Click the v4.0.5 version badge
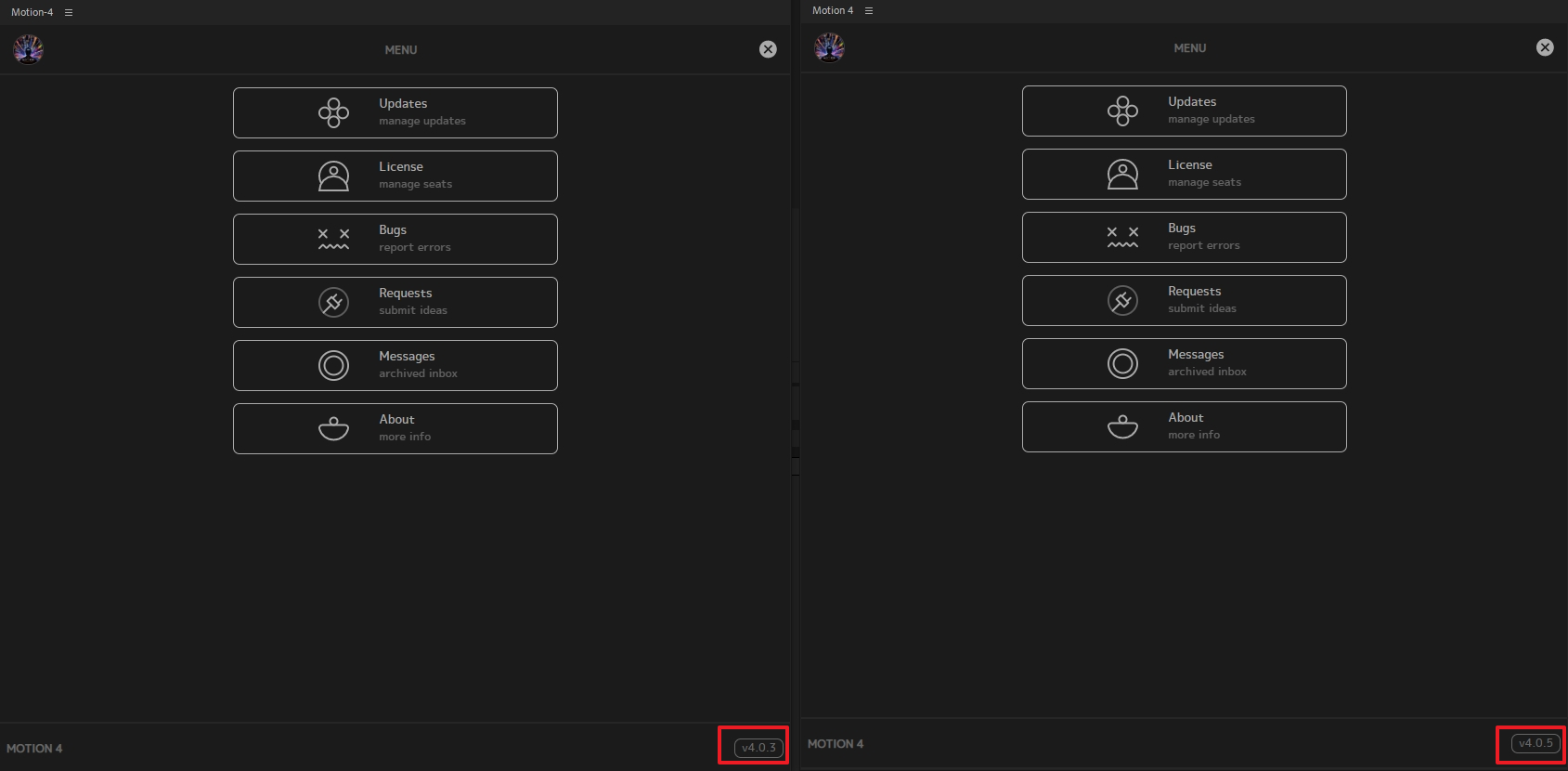This screenshot has width=1568, height=771. point(1536,743)
